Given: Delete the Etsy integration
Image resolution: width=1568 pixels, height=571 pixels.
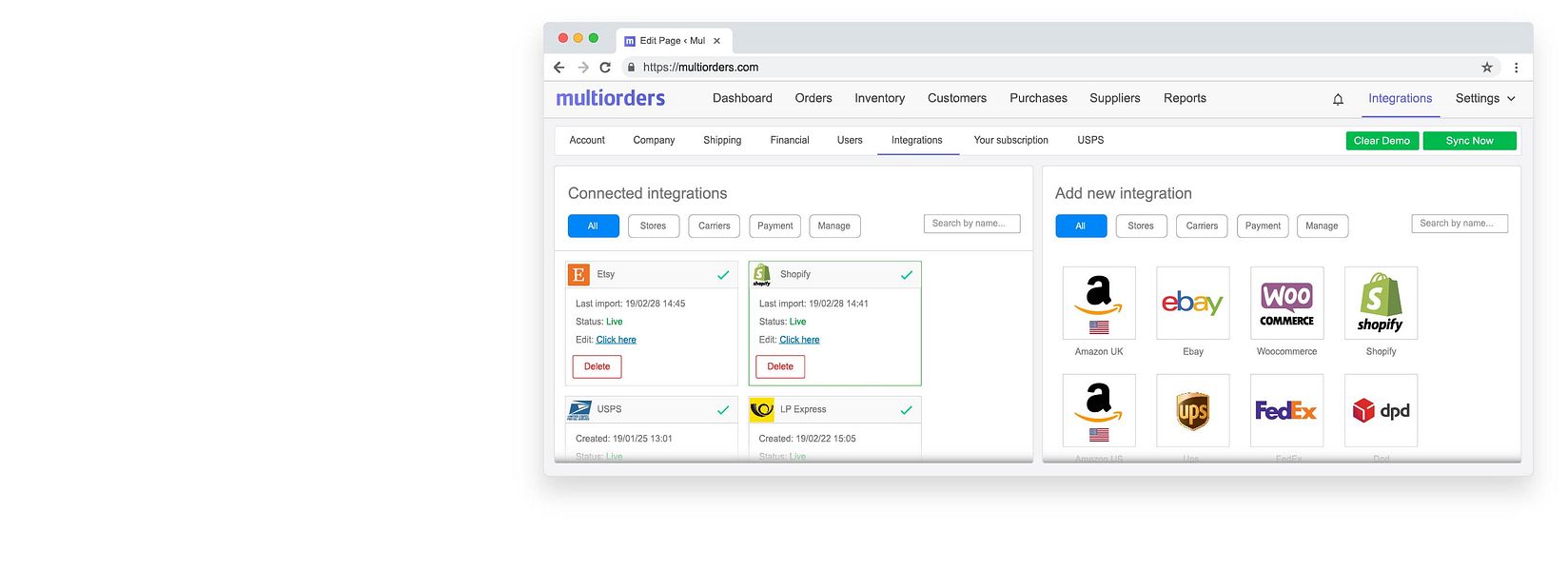Looking at the screenshot, I should tap(597, 366).
